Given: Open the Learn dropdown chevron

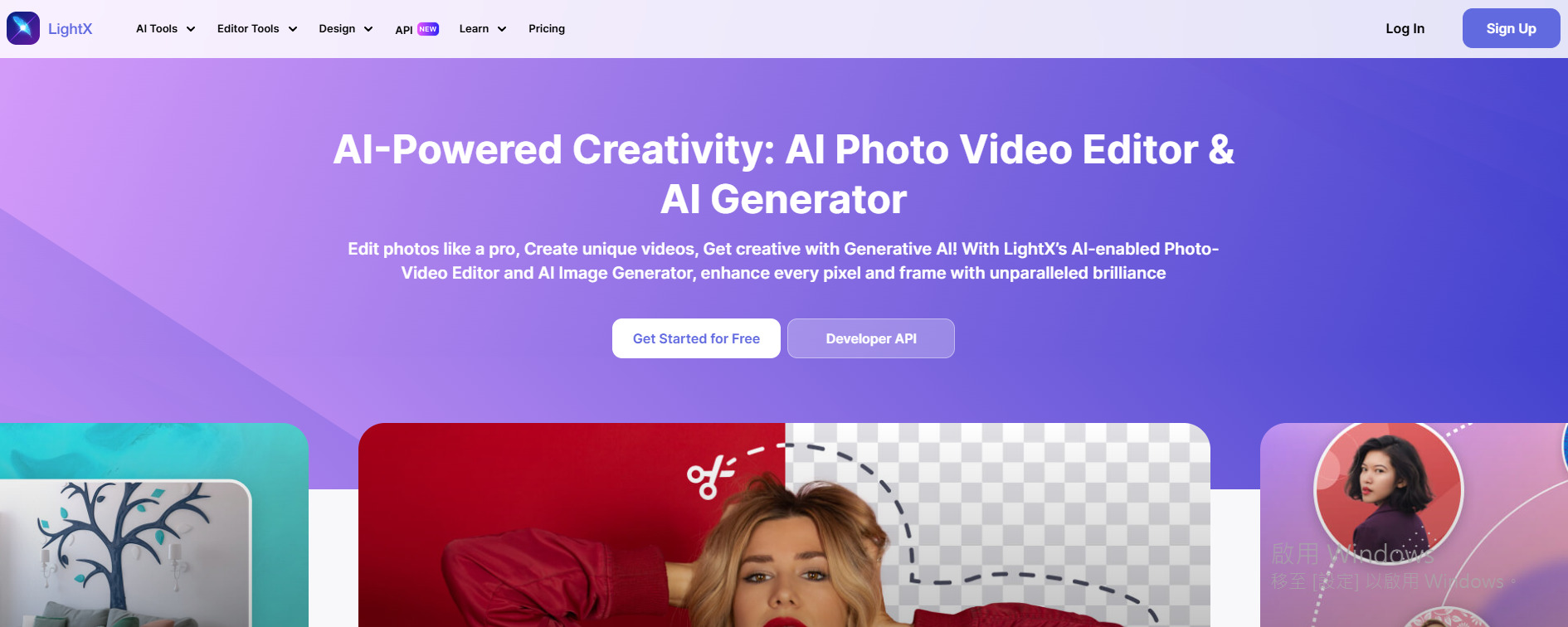Looking at the screenshot, I should coord(502,29).
